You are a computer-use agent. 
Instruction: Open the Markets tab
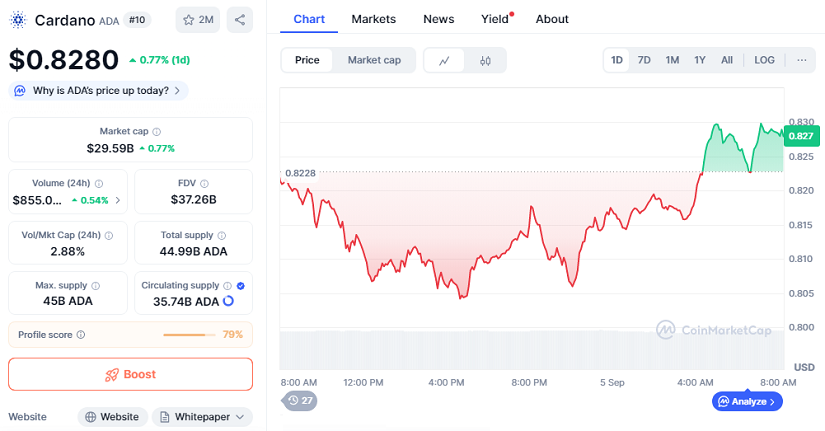click(374, 19)
